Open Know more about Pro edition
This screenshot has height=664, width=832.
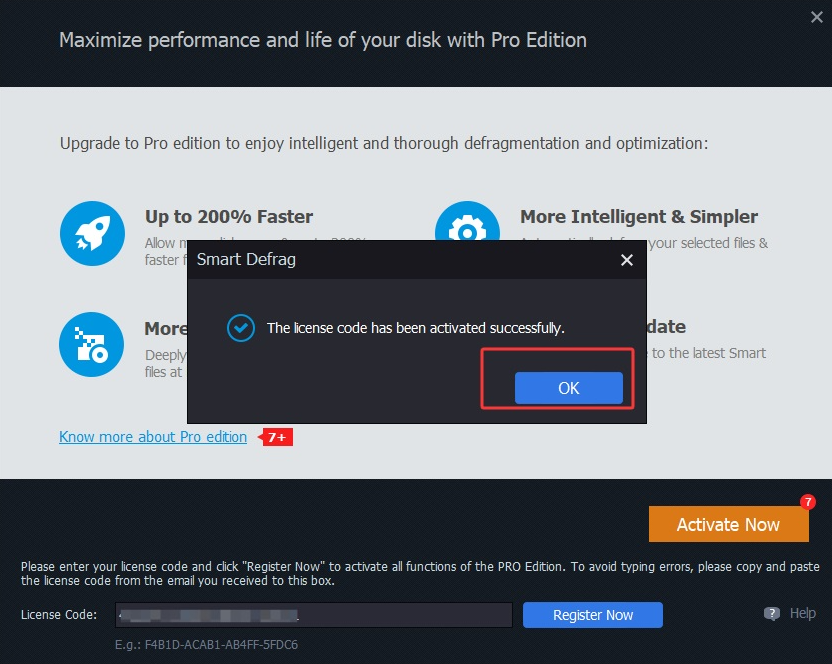(152, 437)
